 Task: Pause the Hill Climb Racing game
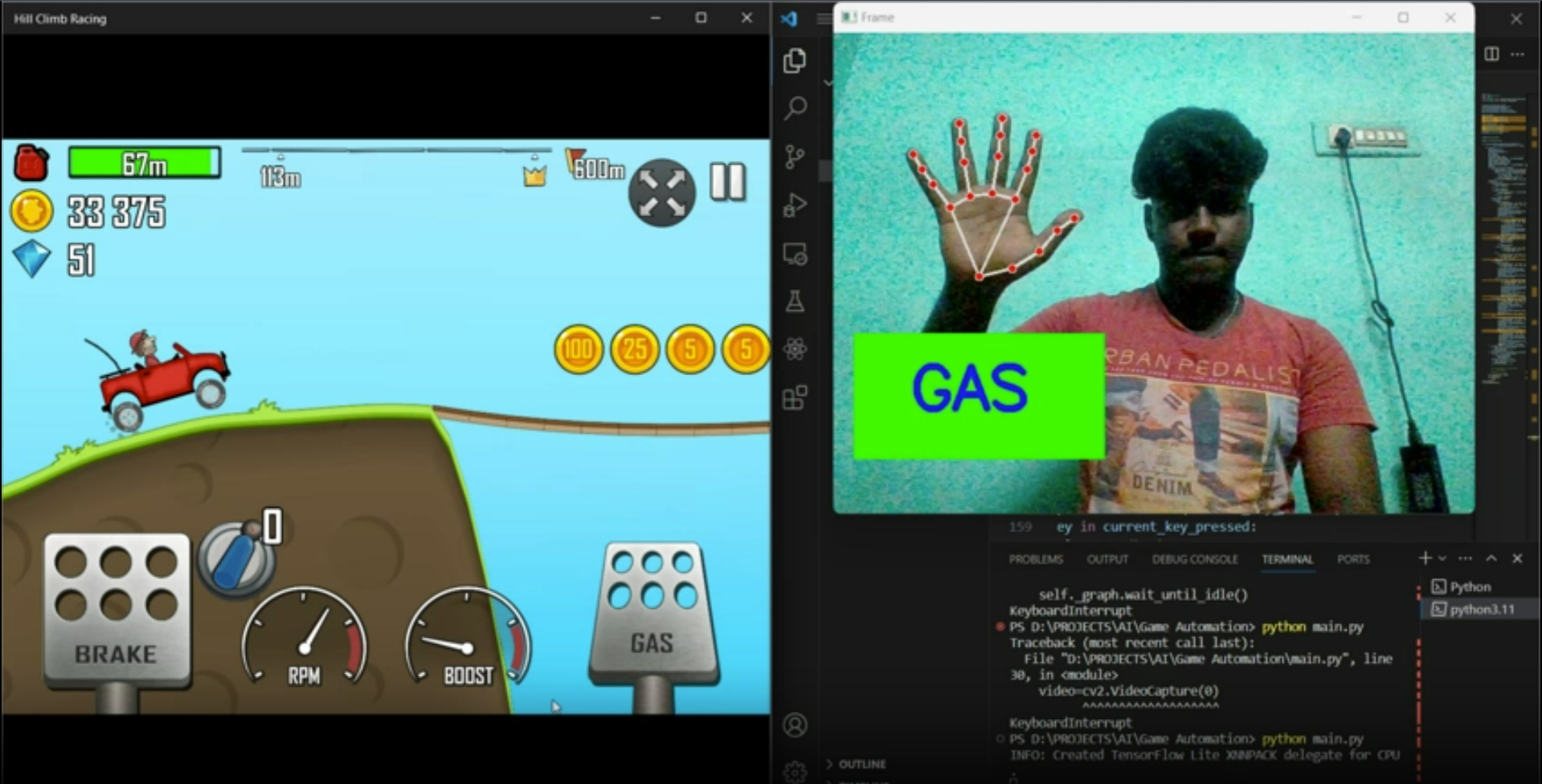[728, 182]
